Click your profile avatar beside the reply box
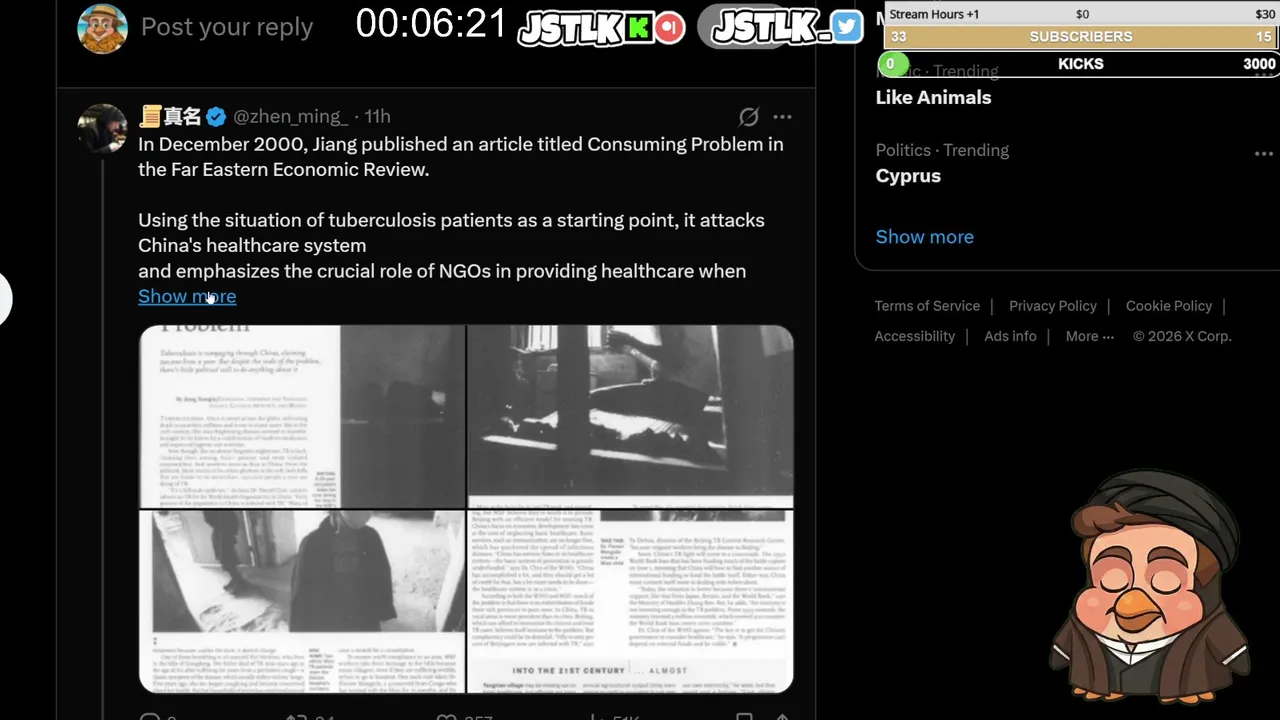This screenshot has height=720, width=1280. tap(103, 28)
